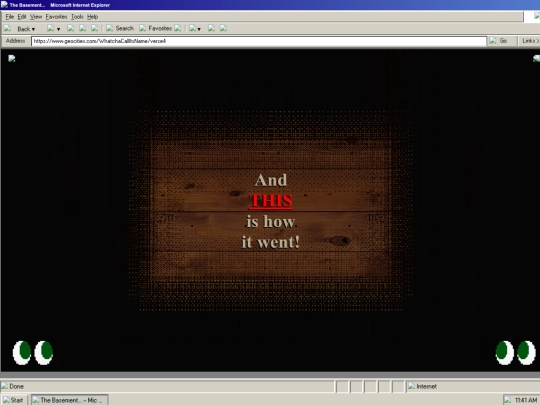This screenshot has width=540, height=405.
Task: Click the History icon after Favorites label
Action: tap(178, 28)
